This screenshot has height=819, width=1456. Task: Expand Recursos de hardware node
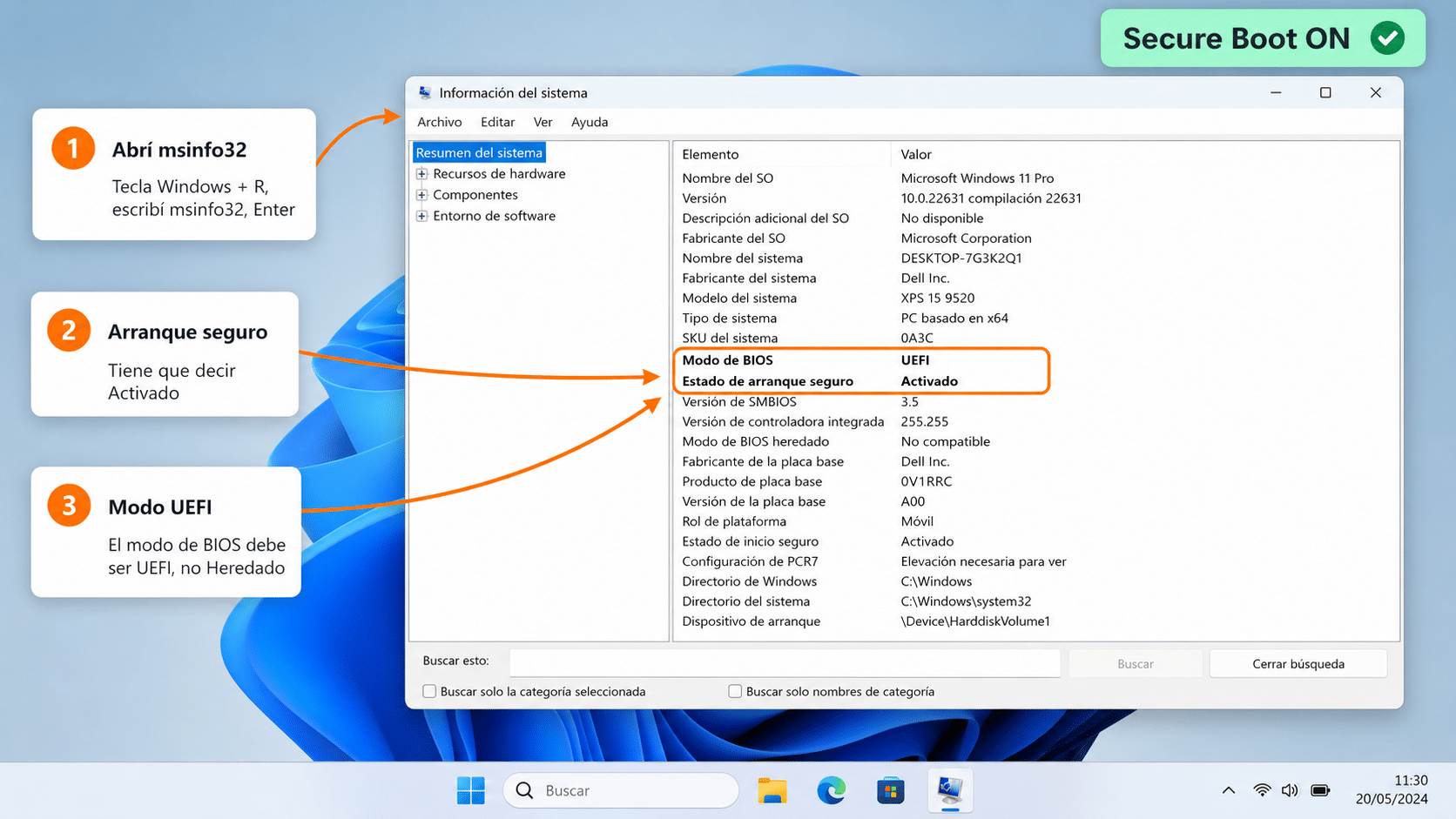(421, 174)
